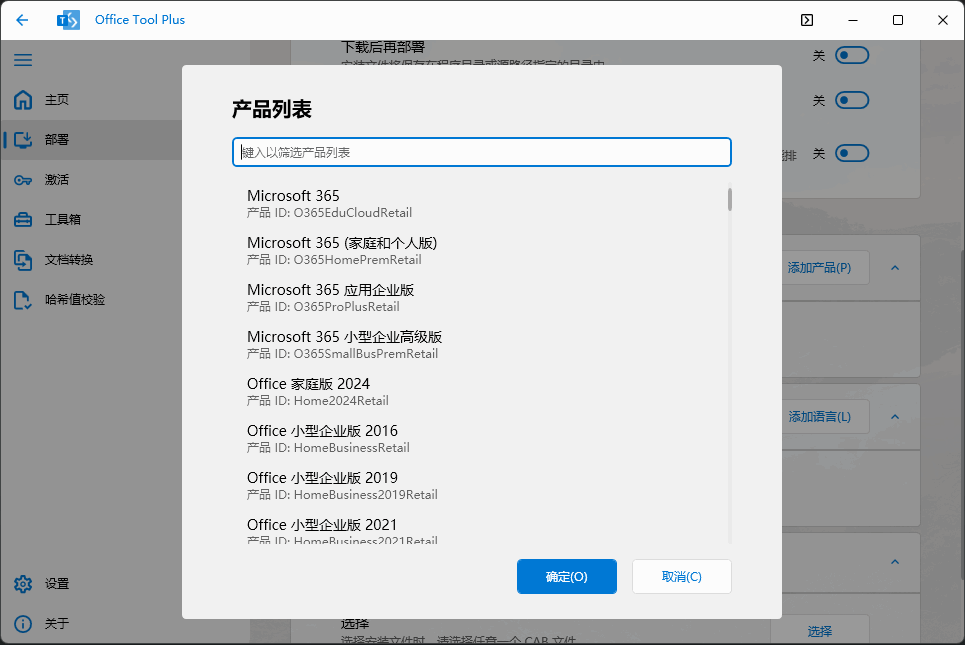Screen dimensions: 965x645
Task: Collapse the 添加产品 section chevron
Action: [895, 268]
